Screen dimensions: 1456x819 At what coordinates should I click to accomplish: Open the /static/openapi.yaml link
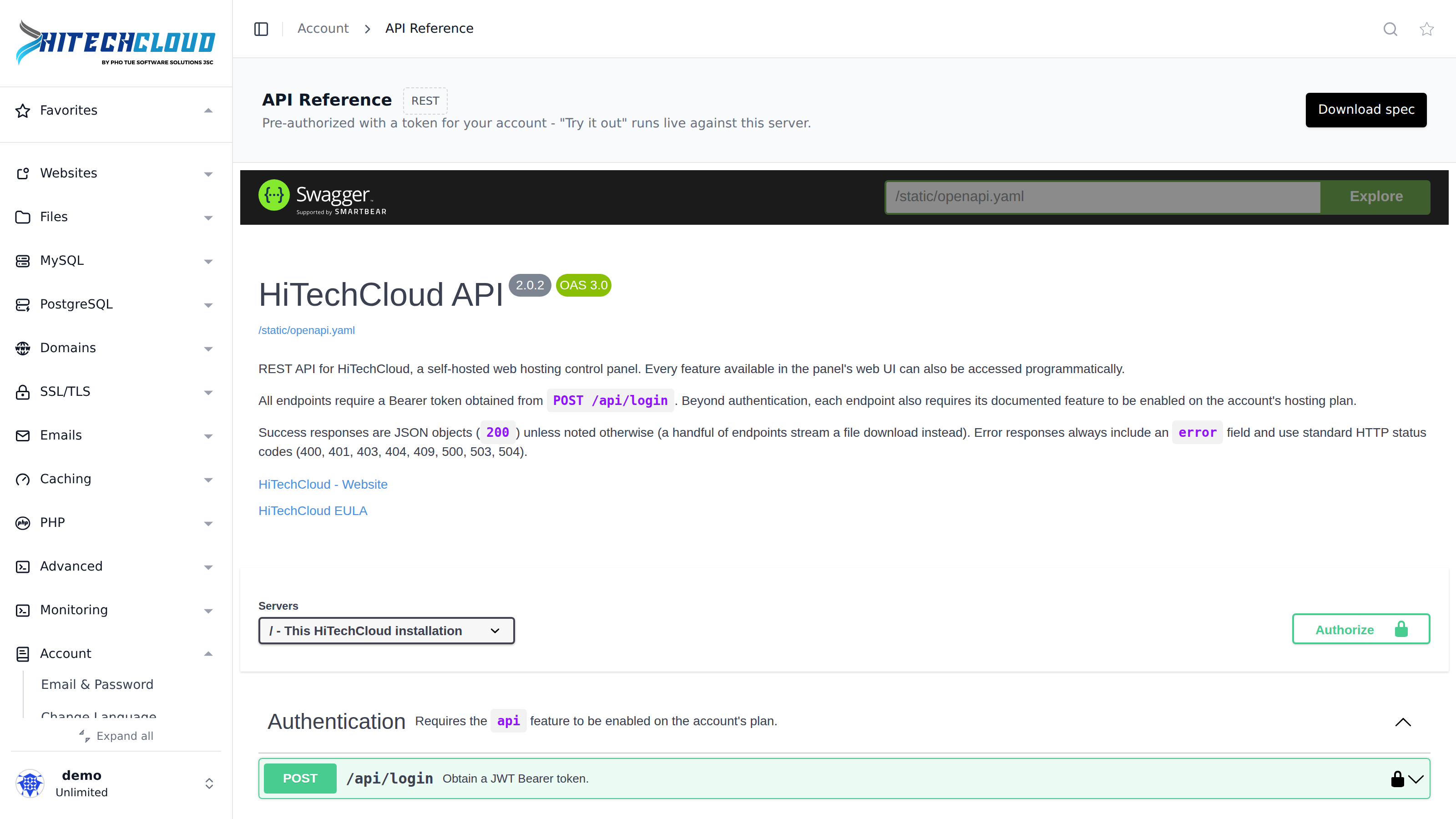tap(306, 330)
